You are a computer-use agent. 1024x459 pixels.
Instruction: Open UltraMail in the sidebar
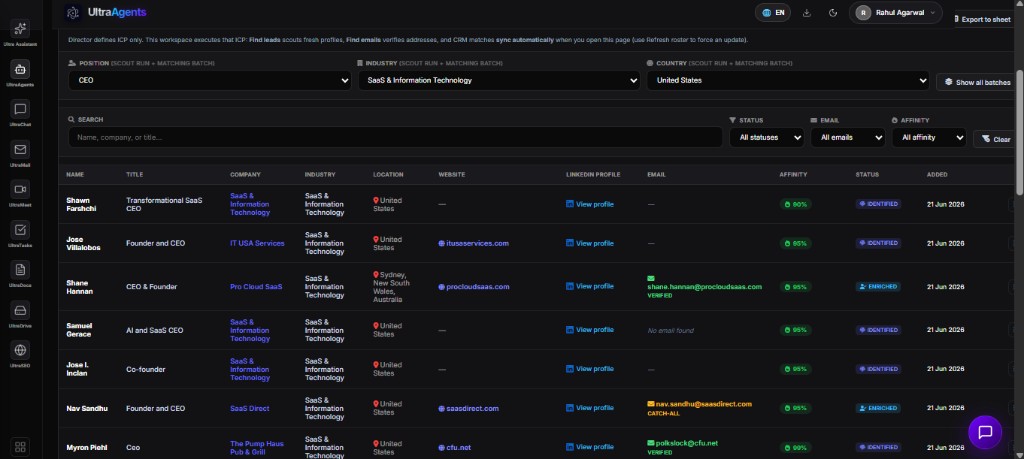pos(20,154)
